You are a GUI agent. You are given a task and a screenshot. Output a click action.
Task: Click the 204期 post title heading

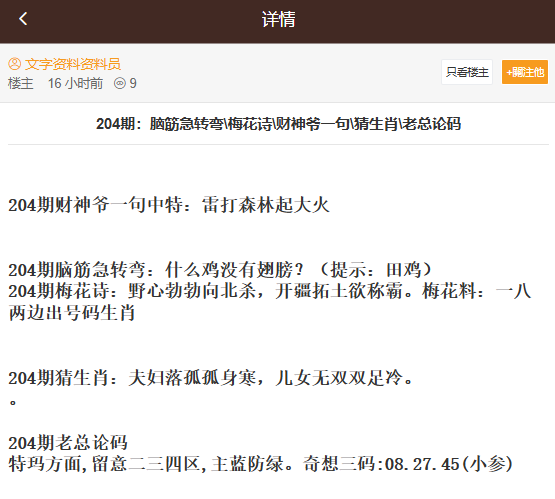tap(278, 124)
